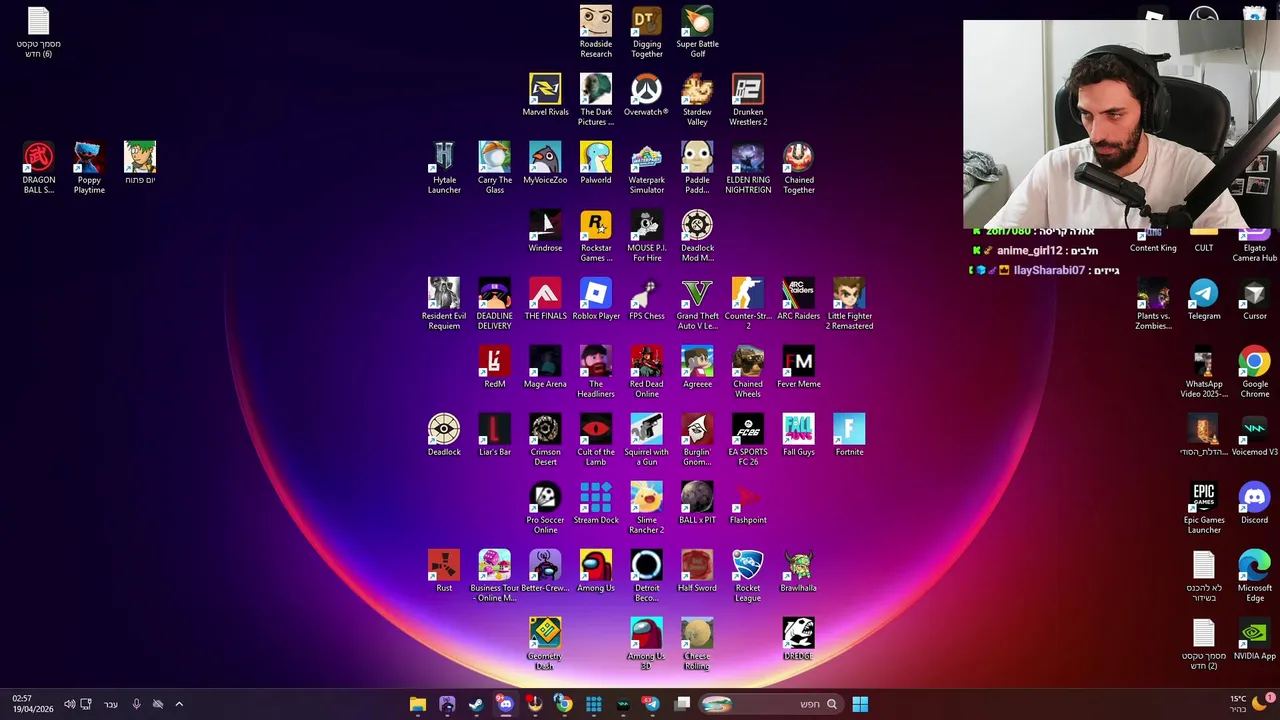This screenshot has width=1280, height=720.
Task: Select the Fall Guys shortcut
Action: [799, 435]
